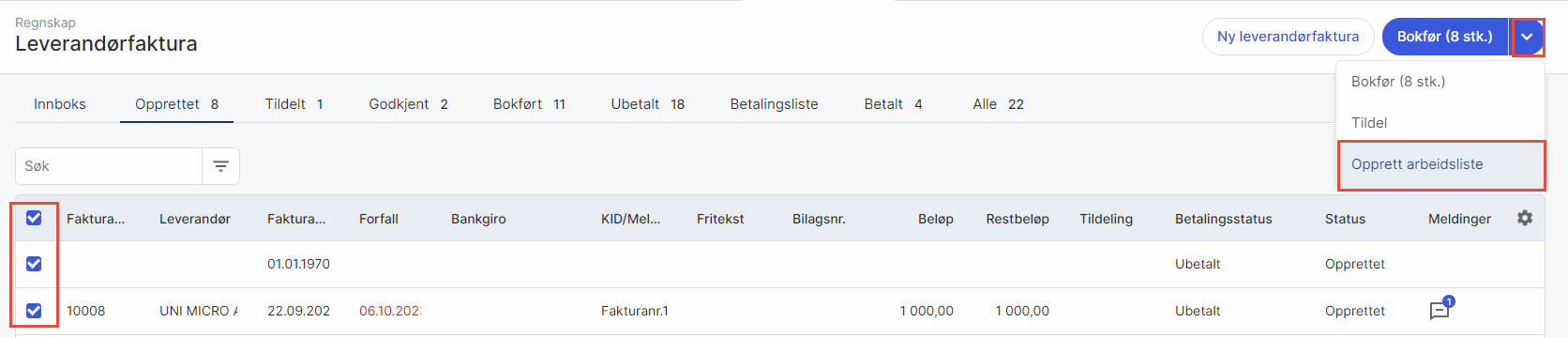Uncheck the row dated 01.01.1970
The width and height of the screenshot is (1568, 338).
pyautogui.click(x=34, y=264)
